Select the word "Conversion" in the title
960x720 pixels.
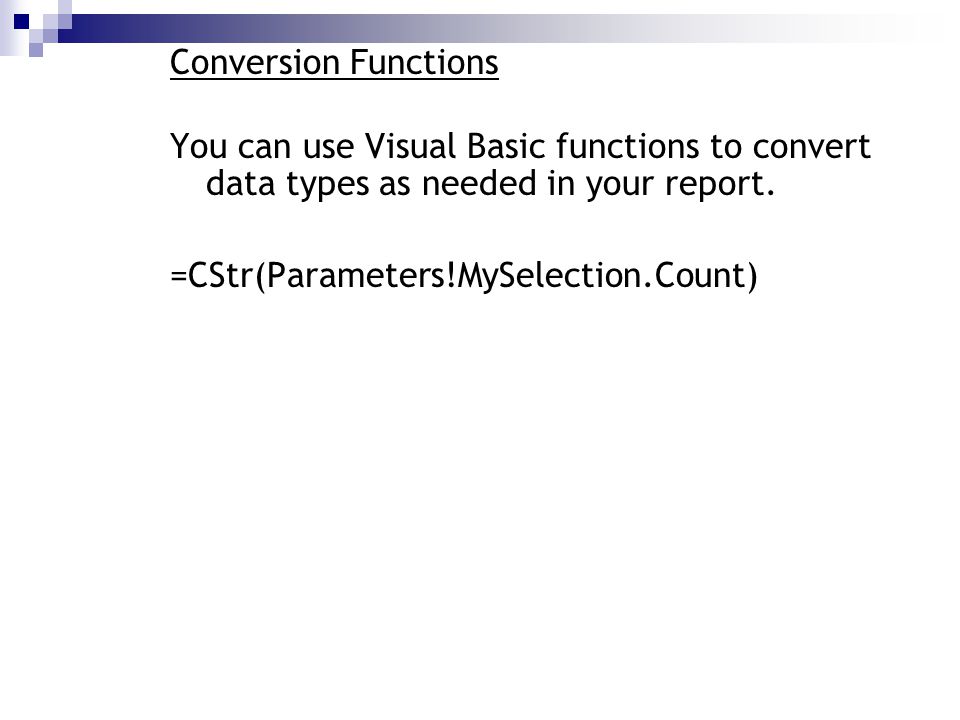coord(255,62)
